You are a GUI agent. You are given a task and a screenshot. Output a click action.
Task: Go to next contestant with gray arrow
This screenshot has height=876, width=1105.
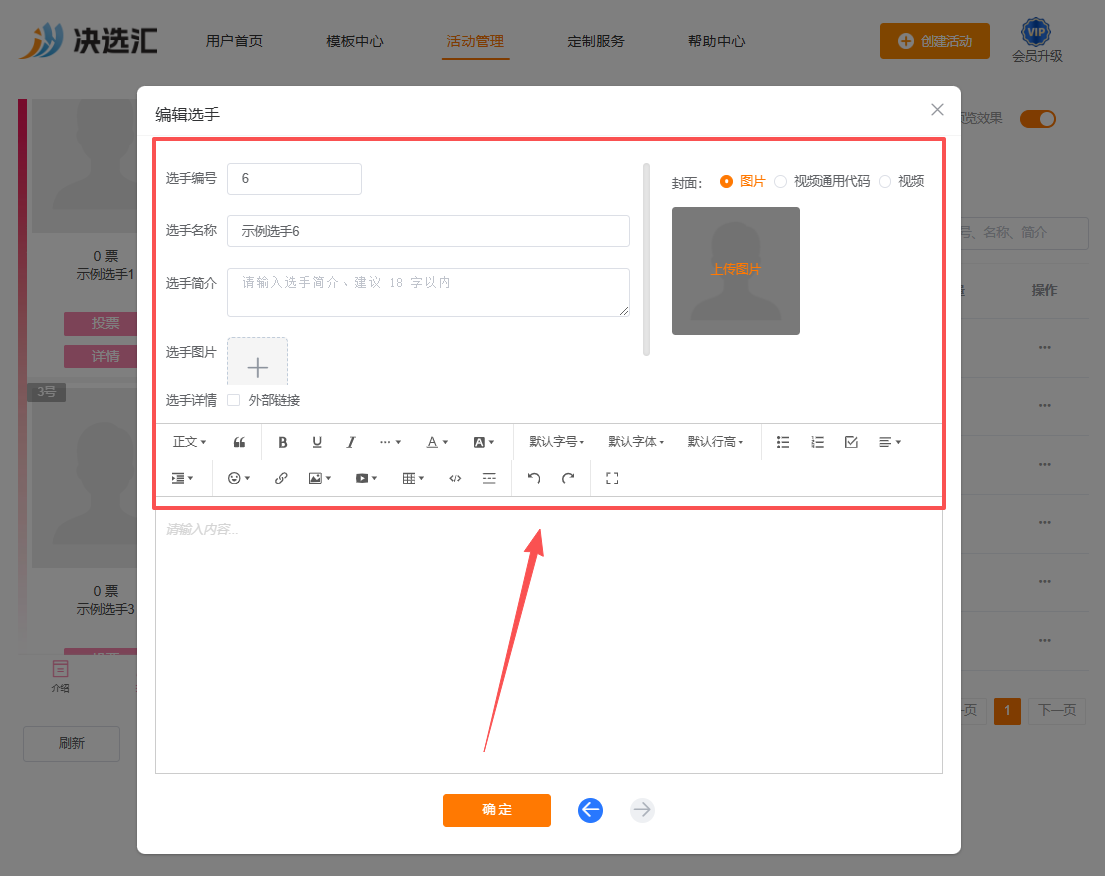tap(642, 810)
